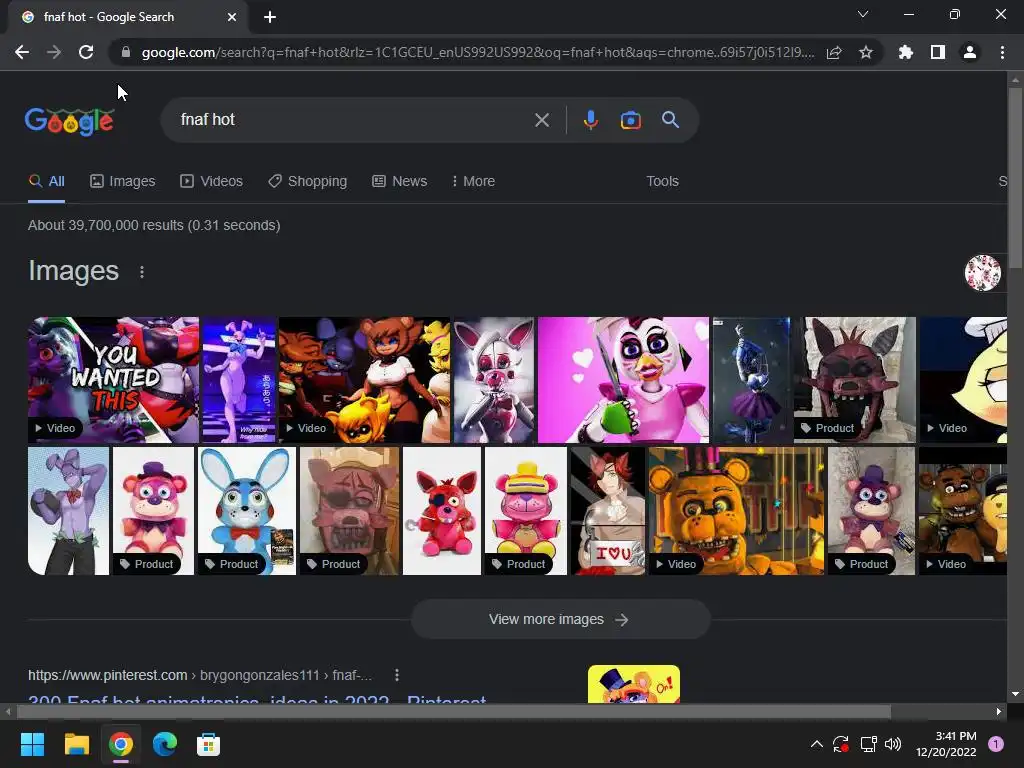This screenshot has width=1024, height=768.
Task: Open the pink Chica with knife image
Action: tap(623, 380)
